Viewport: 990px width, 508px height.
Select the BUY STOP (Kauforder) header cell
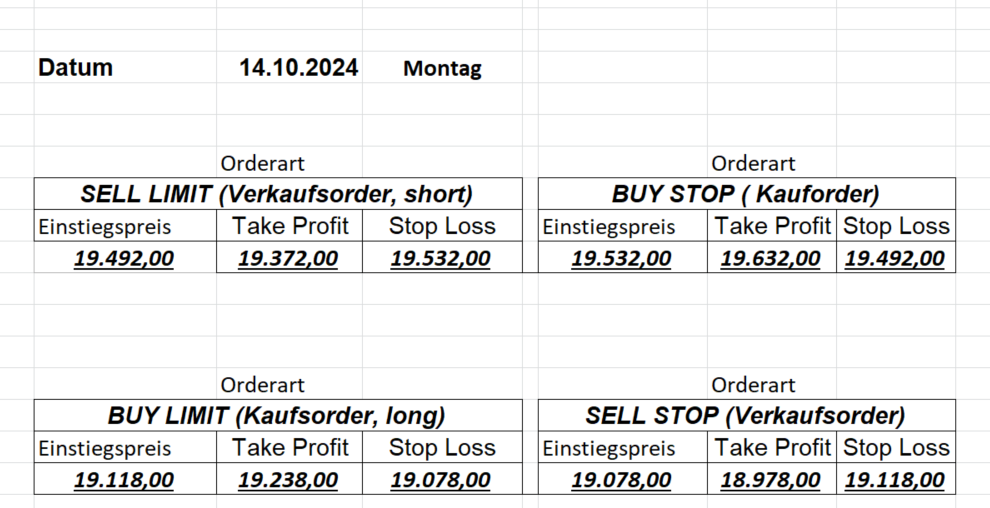[x=745, y=194]
